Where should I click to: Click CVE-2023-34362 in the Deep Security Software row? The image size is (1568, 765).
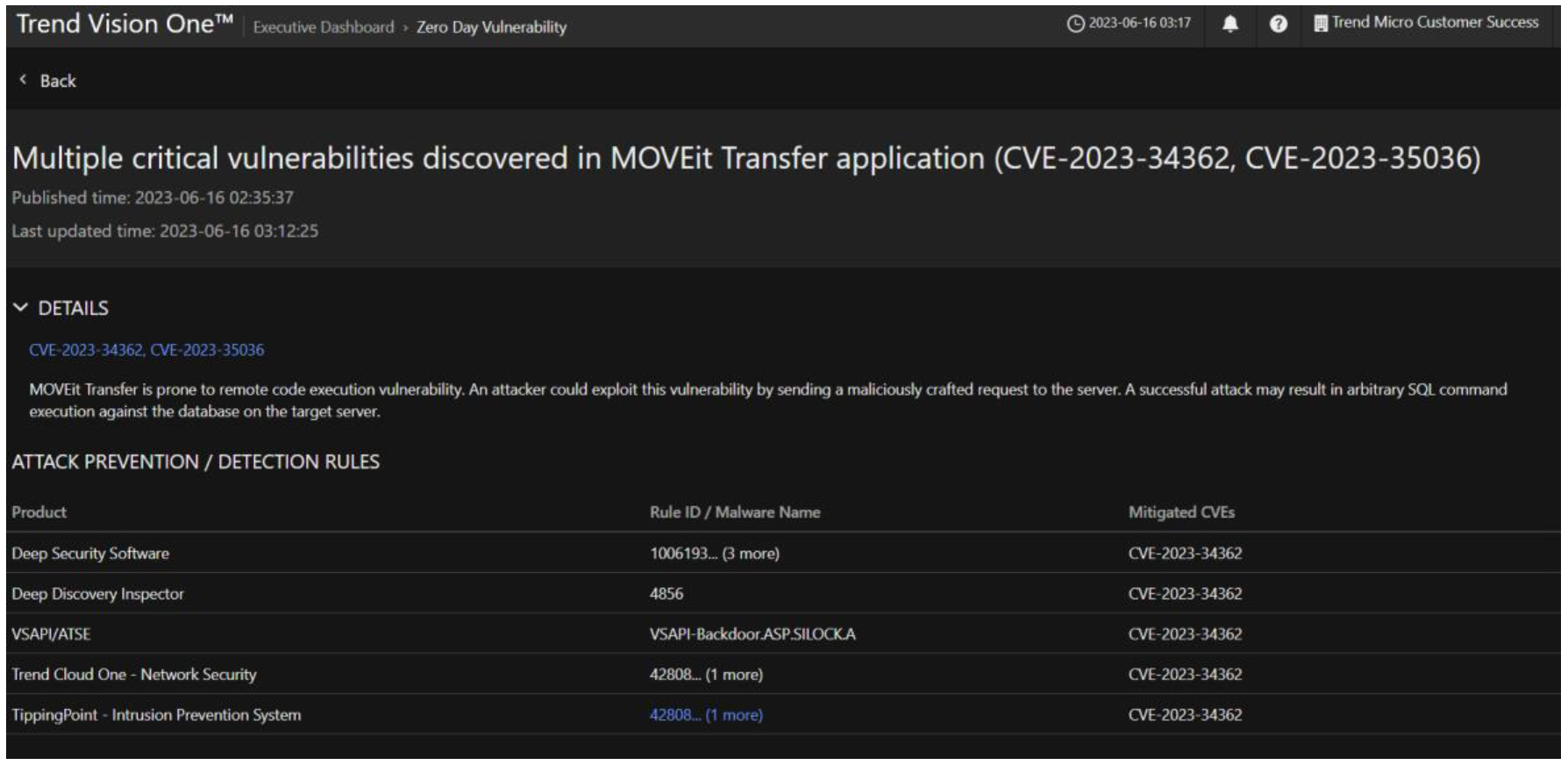click(x=1185, y=554)
